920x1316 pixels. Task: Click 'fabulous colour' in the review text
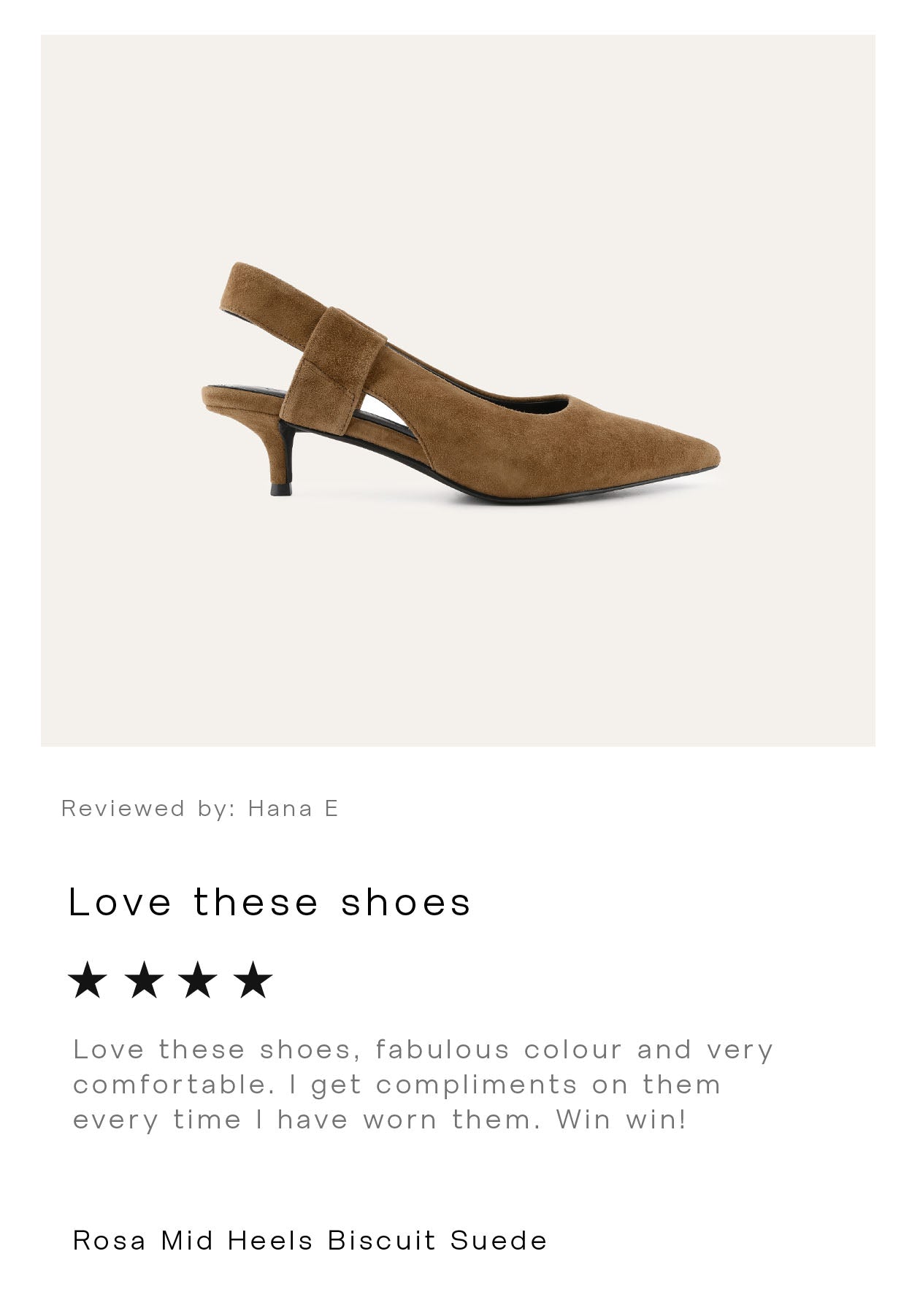point(498,1050)
